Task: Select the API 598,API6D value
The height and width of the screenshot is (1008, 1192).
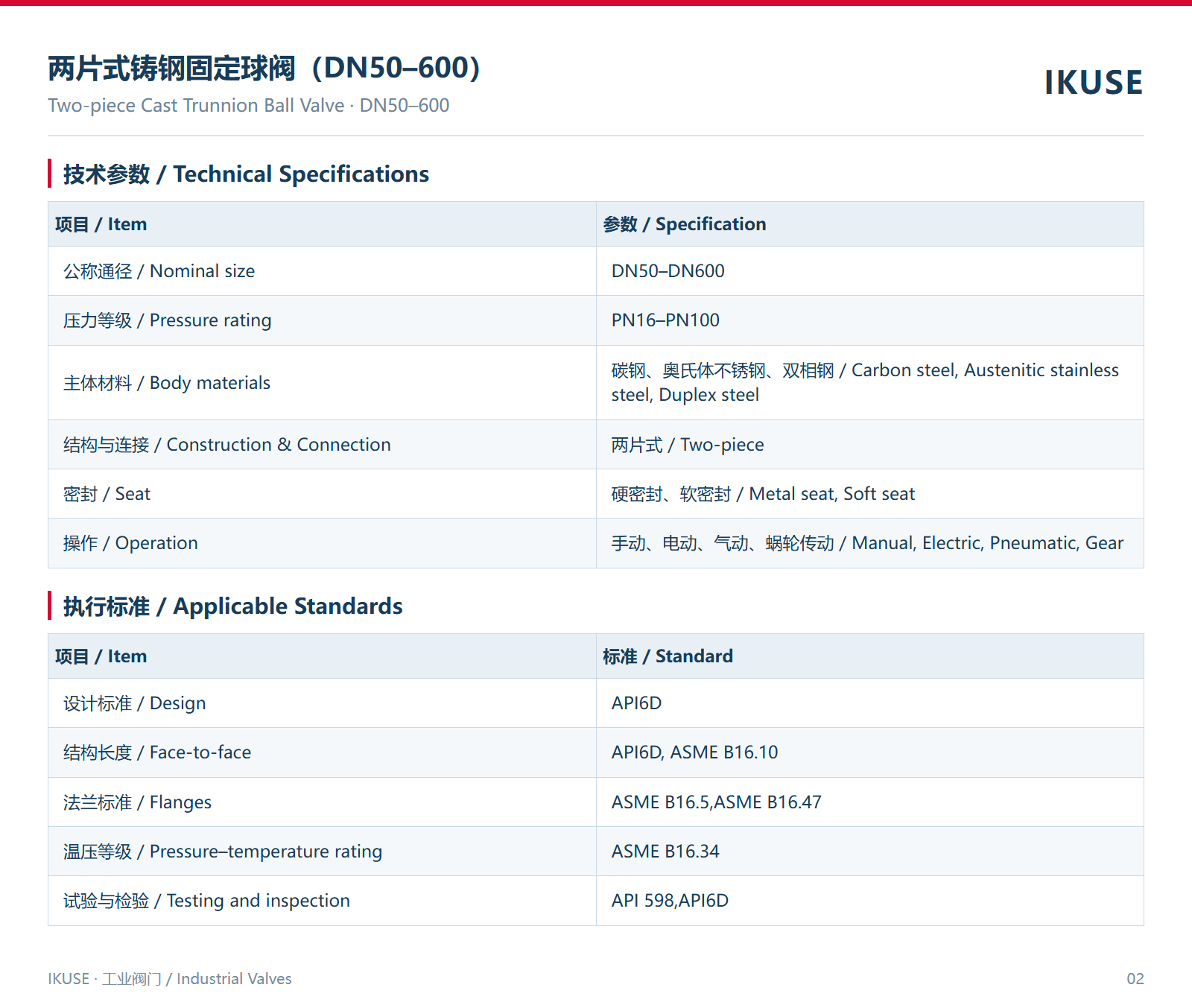Action: tap(670, 901)
